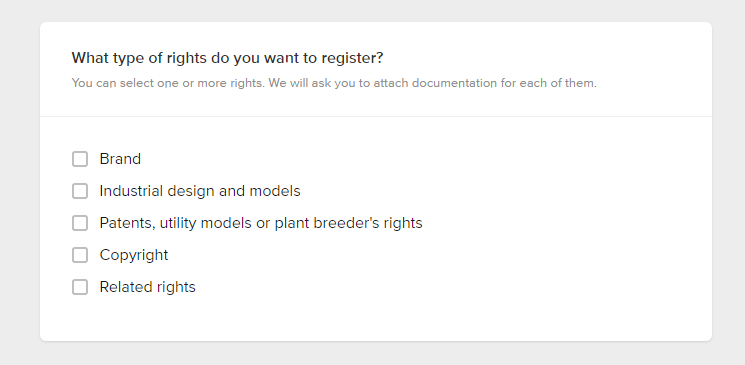
Task: Click the heading about type of rights
Action: 227,58
